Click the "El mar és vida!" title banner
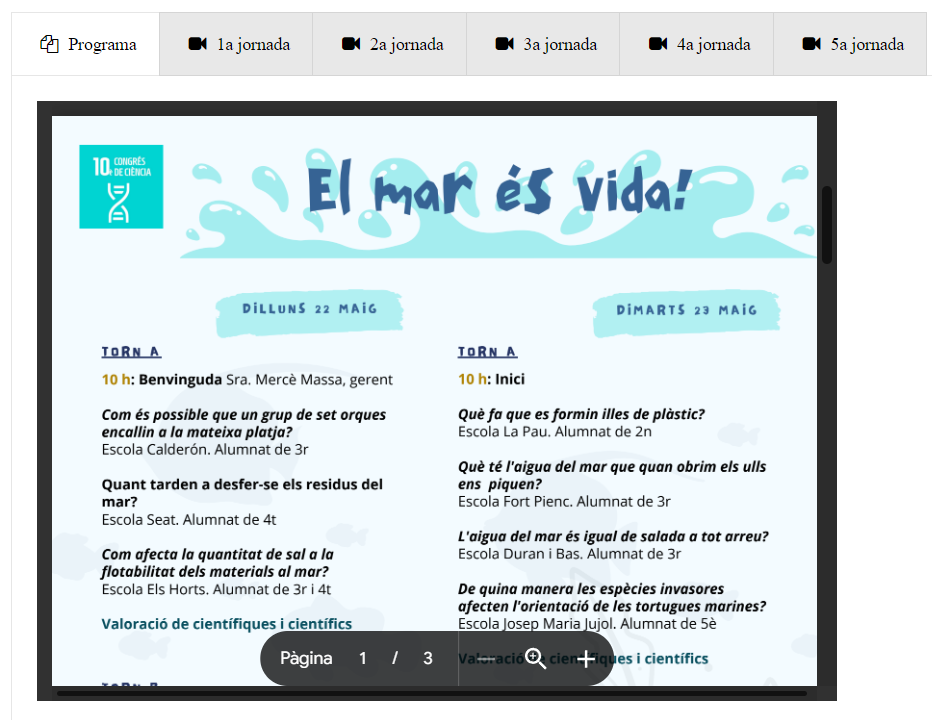The width and height of the screenshot is (932, 720). point(497,192)
